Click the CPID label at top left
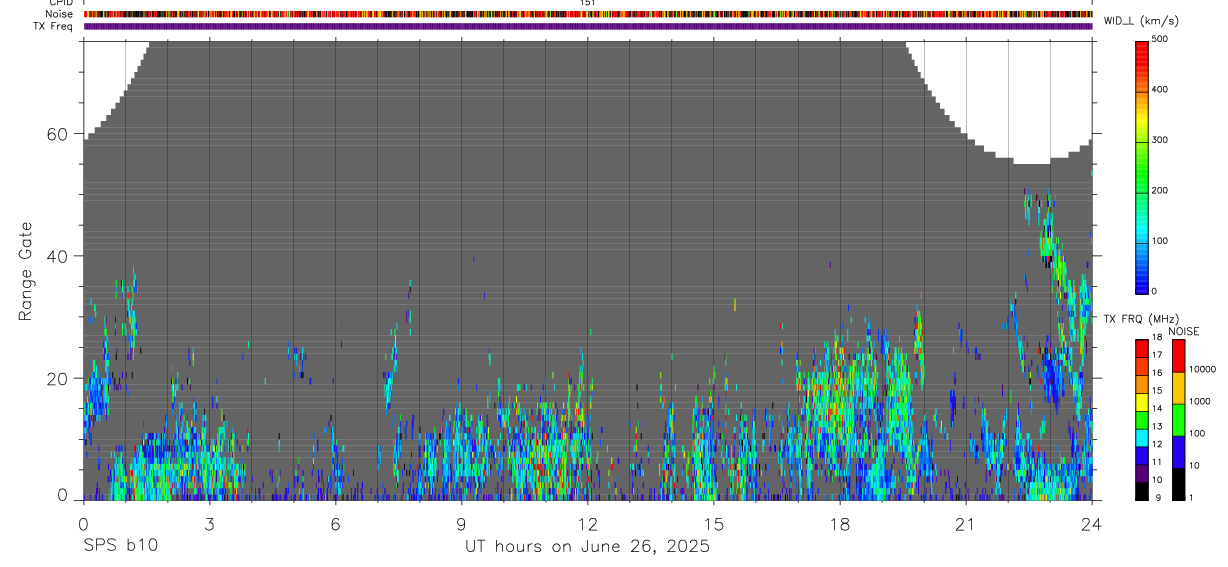 (x=61, y=3)
